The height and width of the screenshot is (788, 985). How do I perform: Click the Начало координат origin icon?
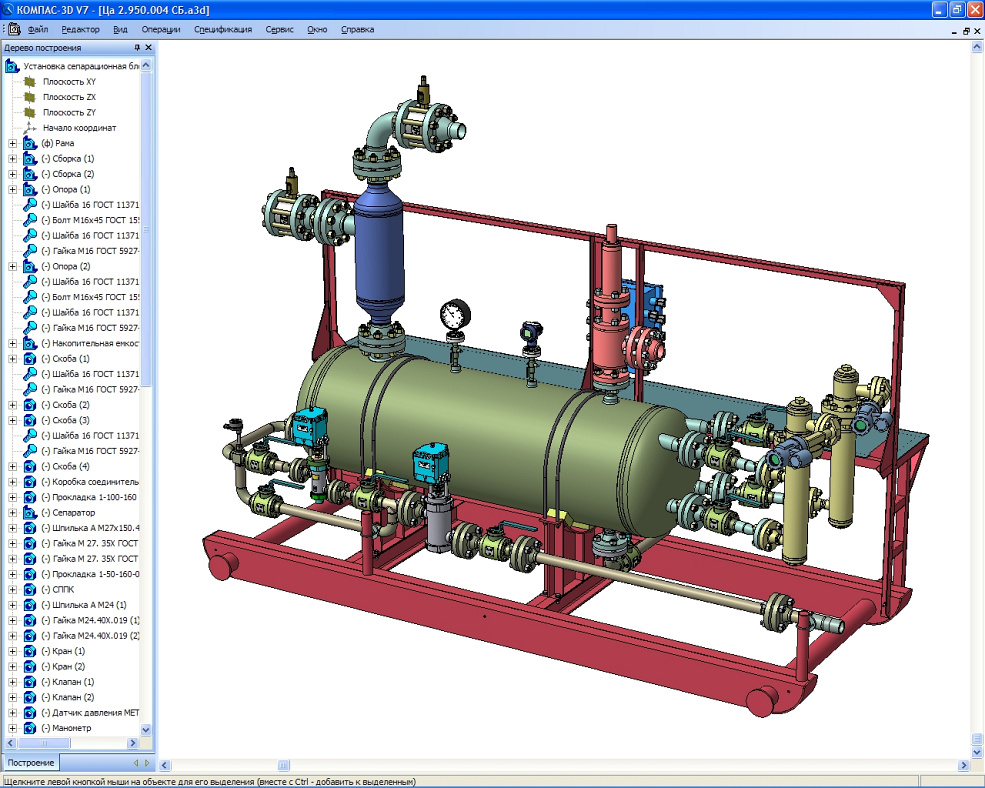[x=30, y=128]
